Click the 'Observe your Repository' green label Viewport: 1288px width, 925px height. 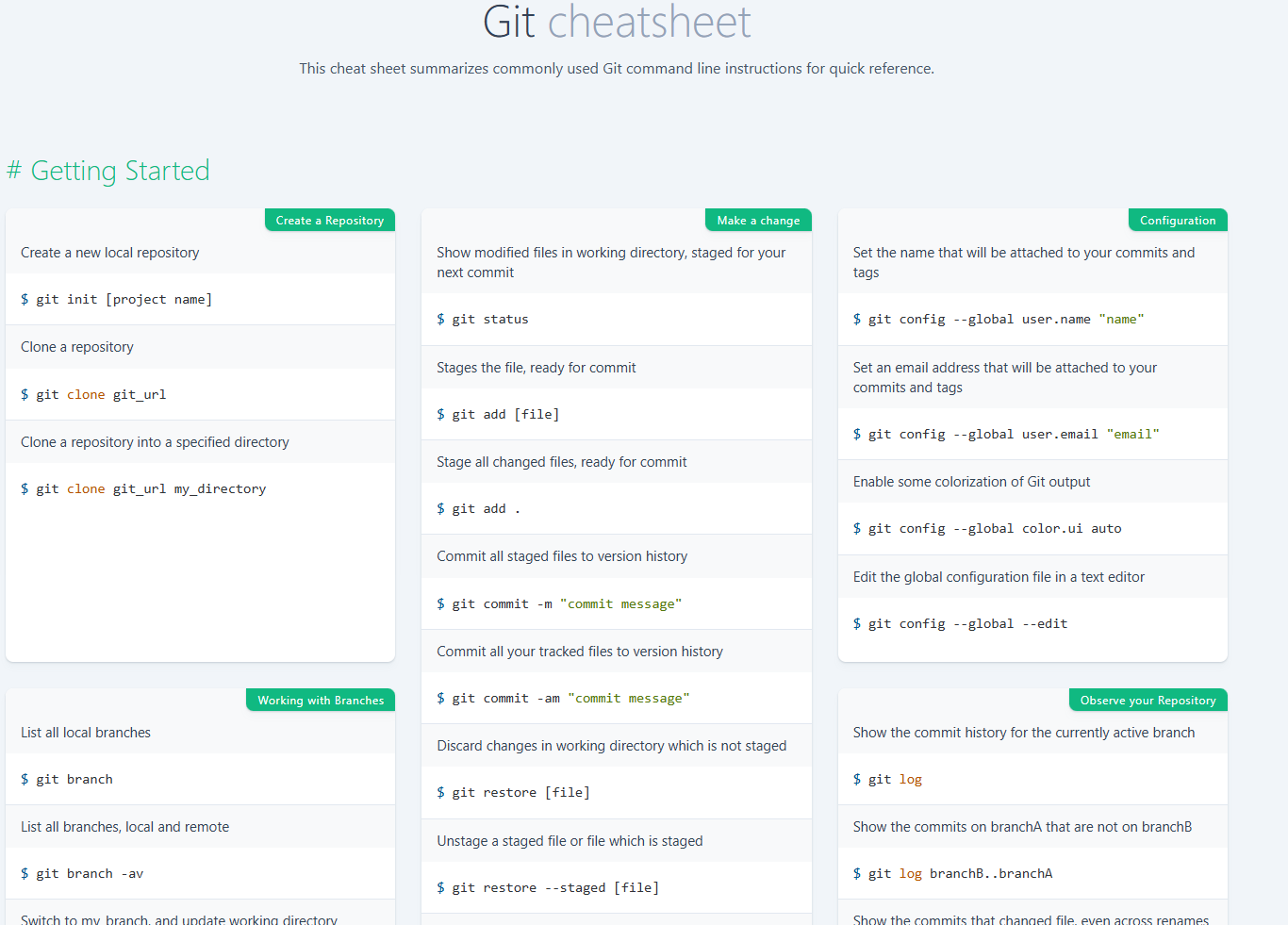[1147, 701]
